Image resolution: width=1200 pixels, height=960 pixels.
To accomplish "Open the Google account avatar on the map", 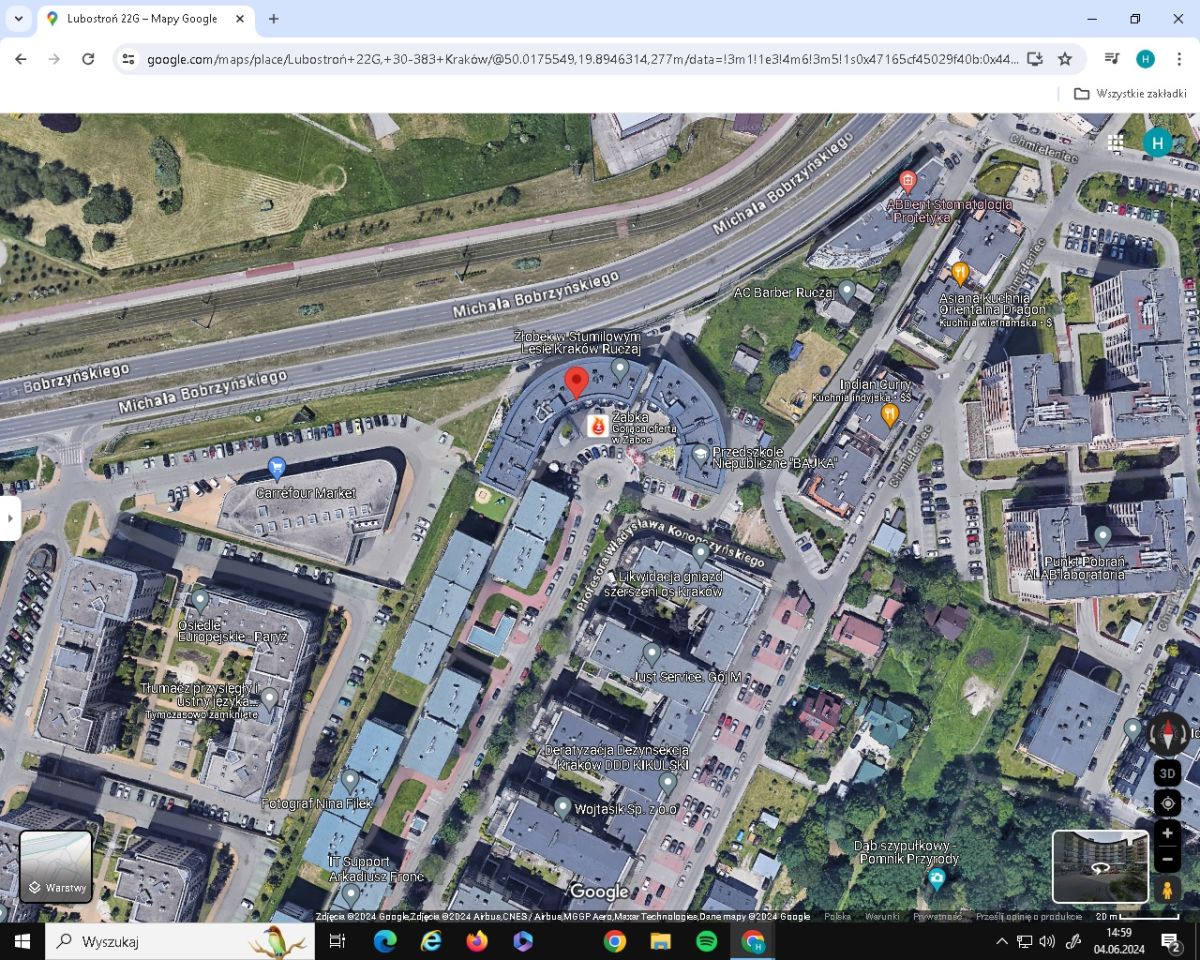I will click(1157, 142).
